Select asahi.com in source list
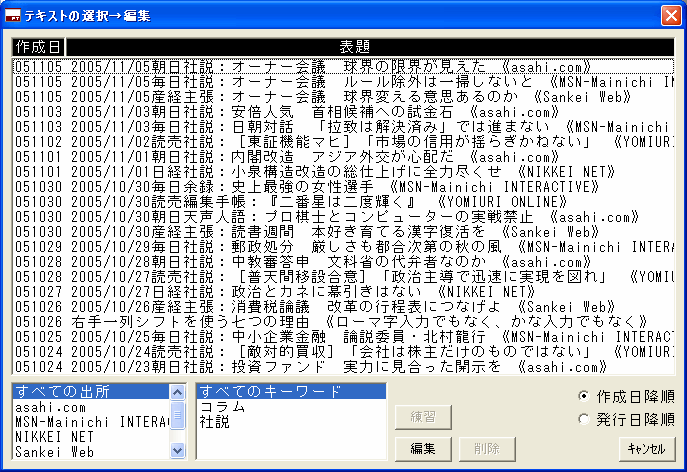The image size is (687, 472). [x=91, y=407]
